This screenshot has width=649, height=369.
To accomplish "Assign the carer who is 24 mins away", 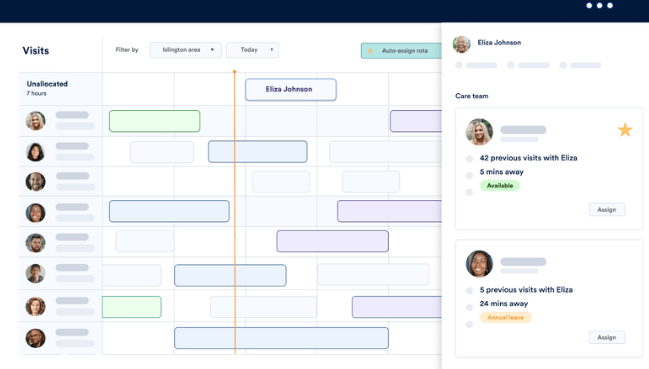I will click(x=607, y=337).
